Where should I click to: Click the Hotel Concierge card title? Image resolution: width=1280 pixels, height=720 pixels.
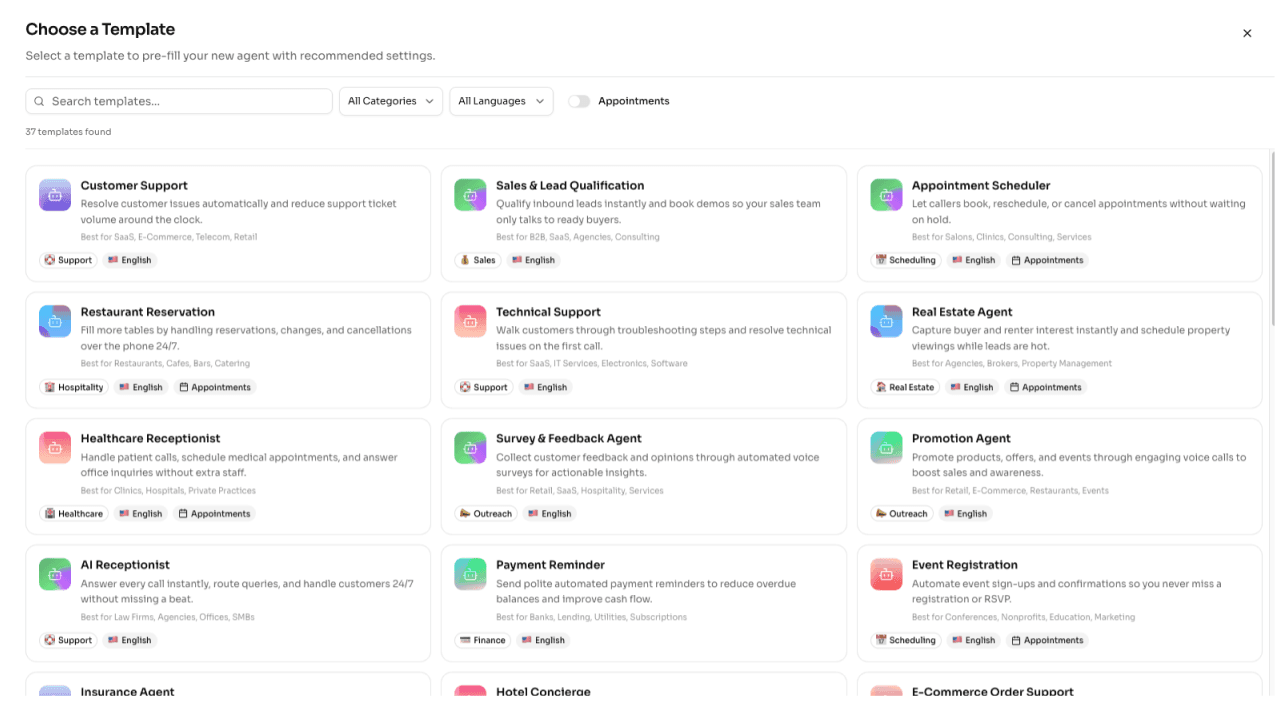pyautogui.click(x=543, y=691)
